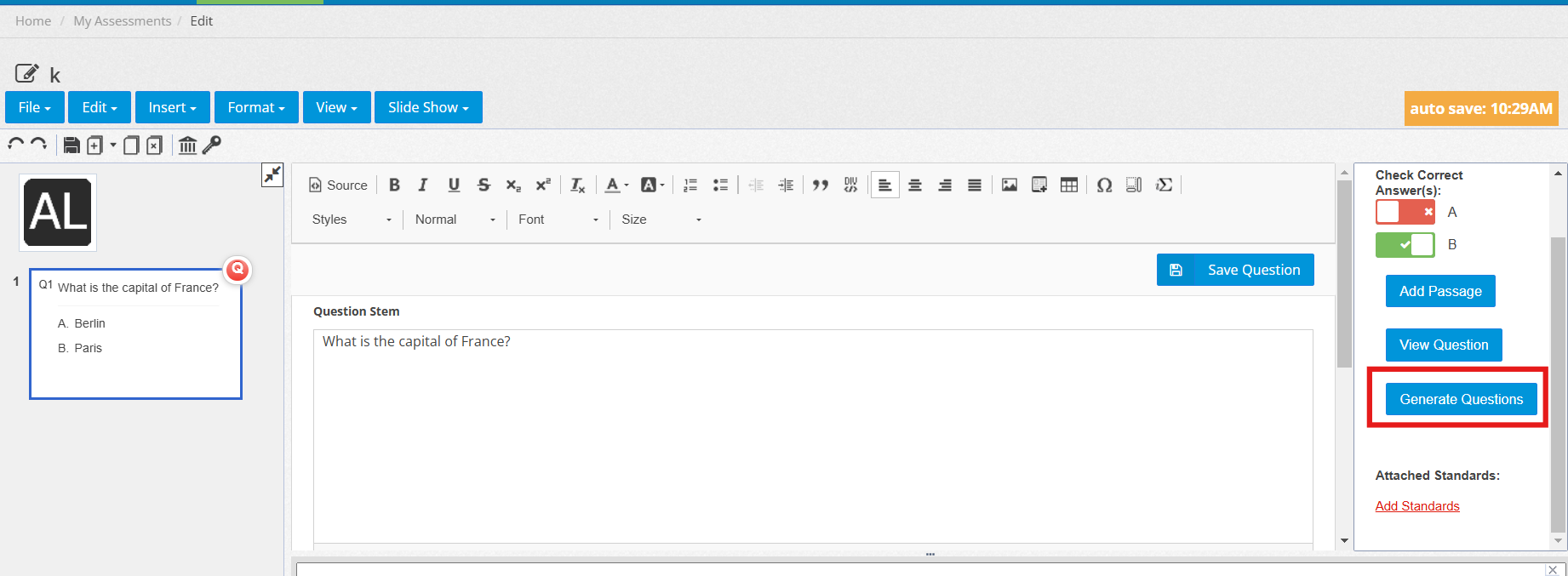Viewport: 1568px width, 576px height.
Task: Open the math formula Sigma tool
Action: (x=1164, y=185)
